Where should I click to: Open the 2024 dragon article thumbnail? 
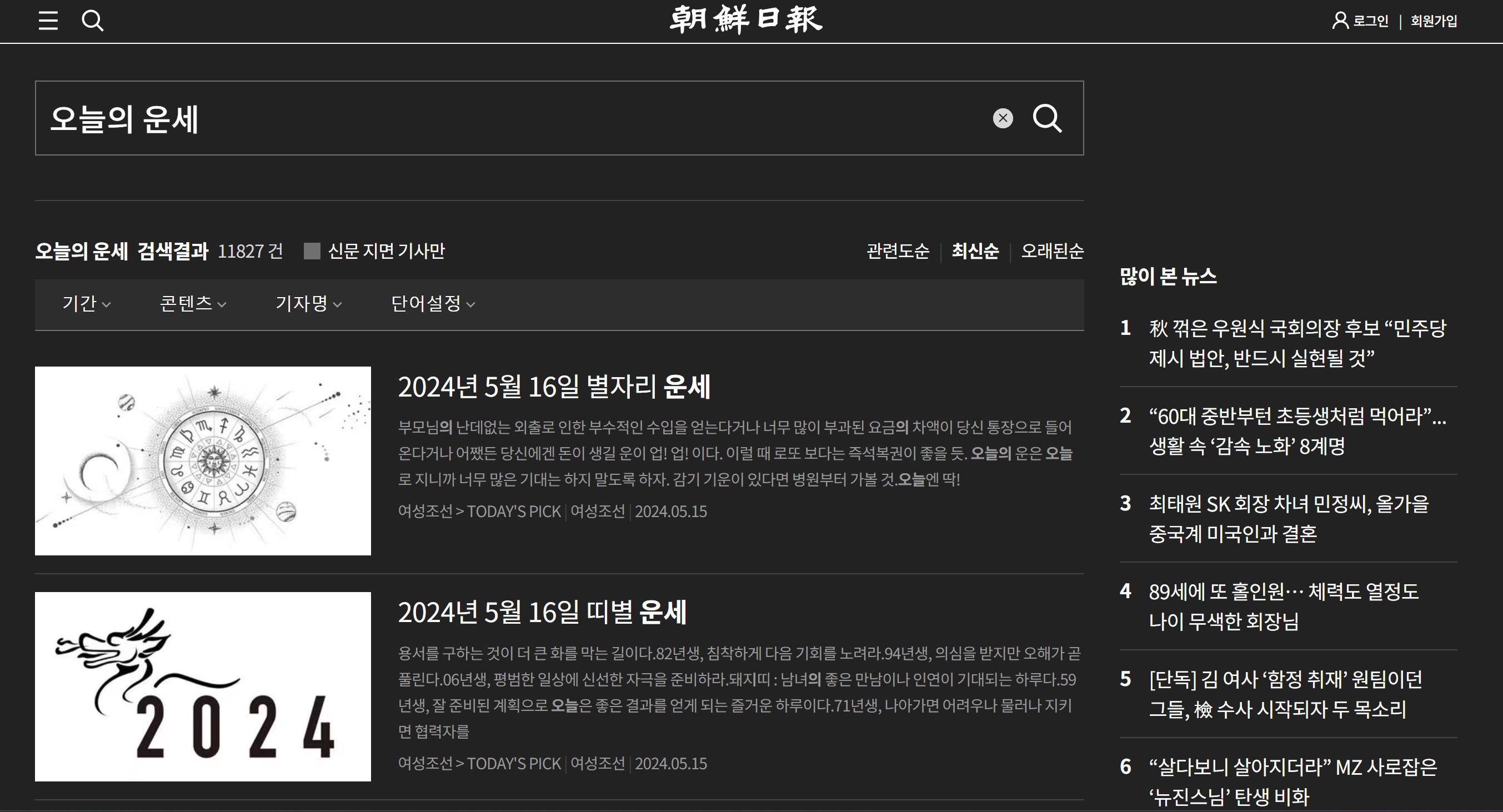click(203, 686)
